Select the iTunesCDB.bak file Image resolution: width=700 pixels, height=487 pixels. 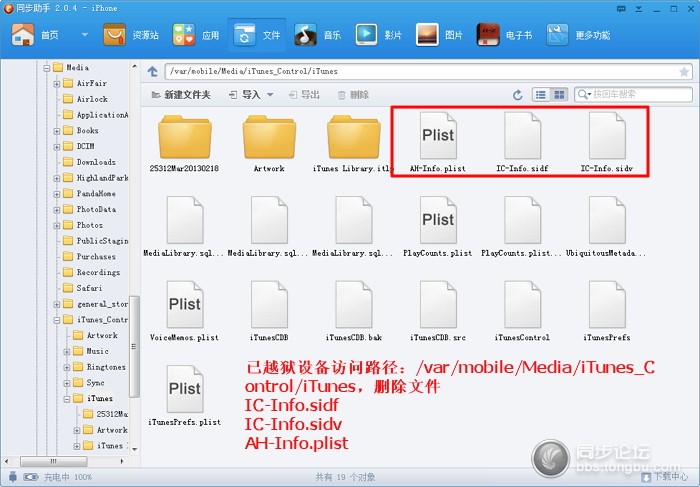pos(353,311)
